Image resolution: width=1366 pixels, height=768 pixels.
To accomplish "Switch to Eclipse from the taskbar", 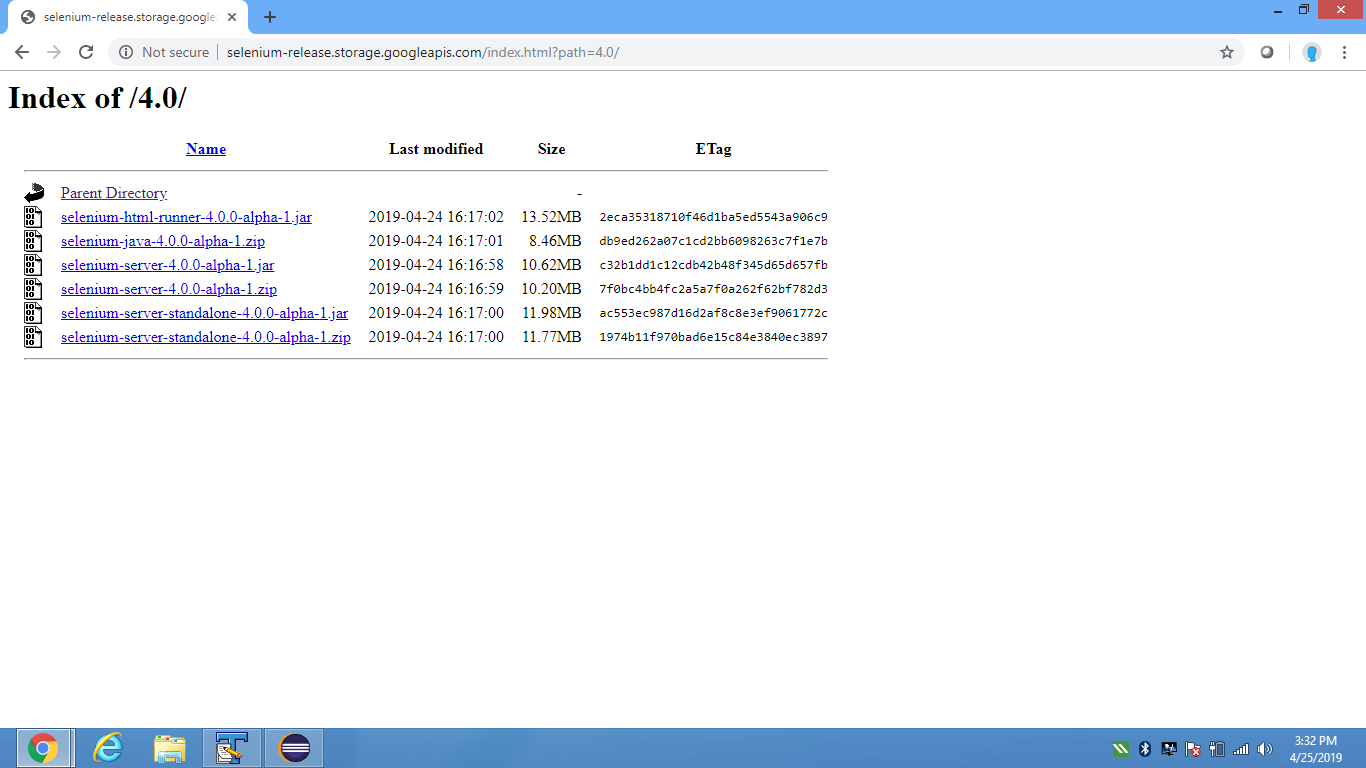I will (x=294, y=748).
